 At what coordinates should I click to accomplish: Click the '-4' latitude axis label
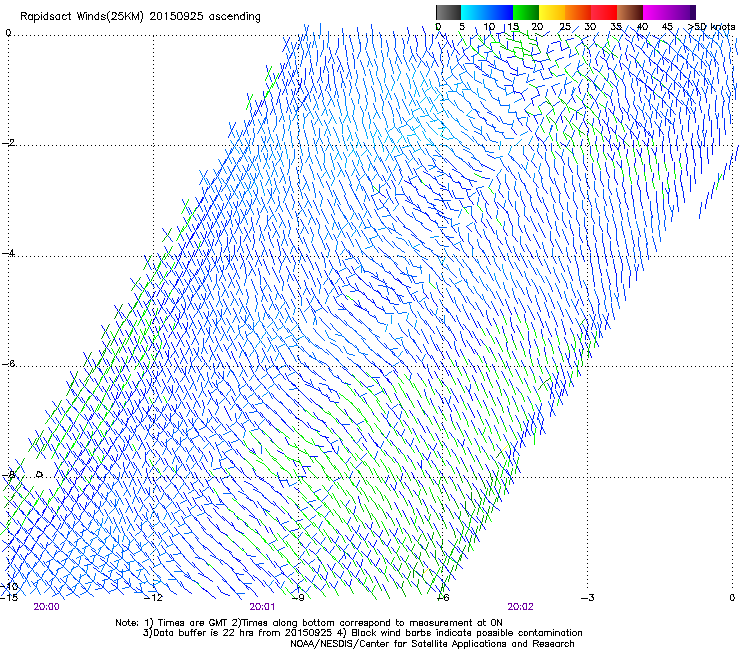coord(8,253)
